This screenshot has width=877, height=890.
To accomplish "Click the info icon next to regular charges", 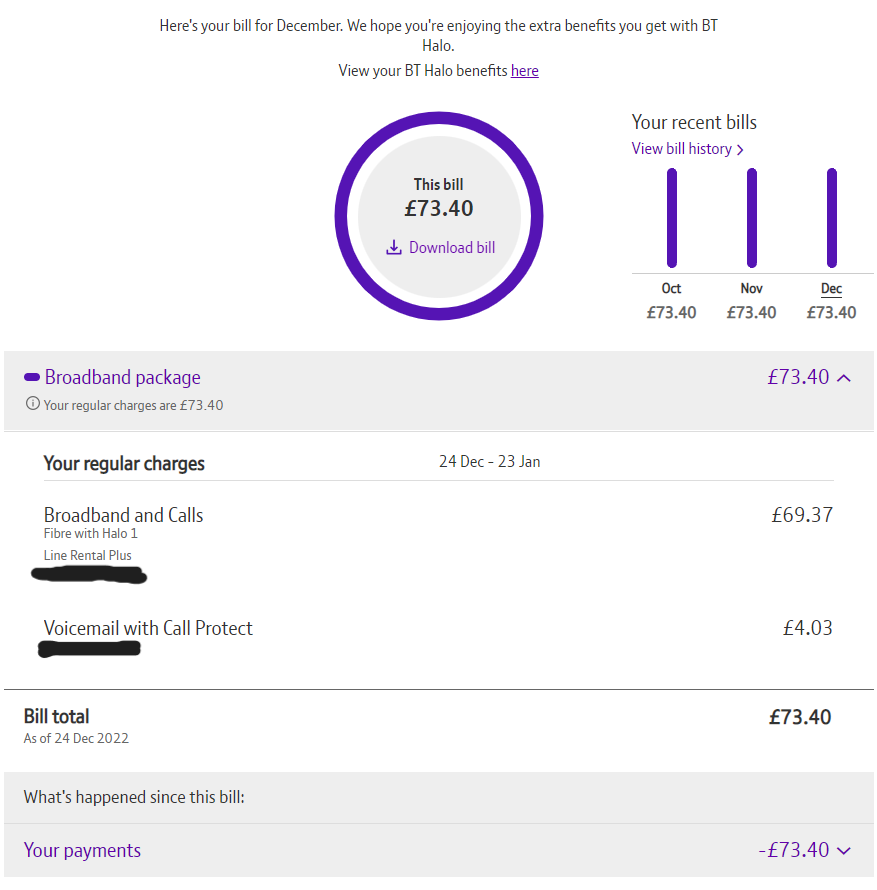I will (33, 404).
